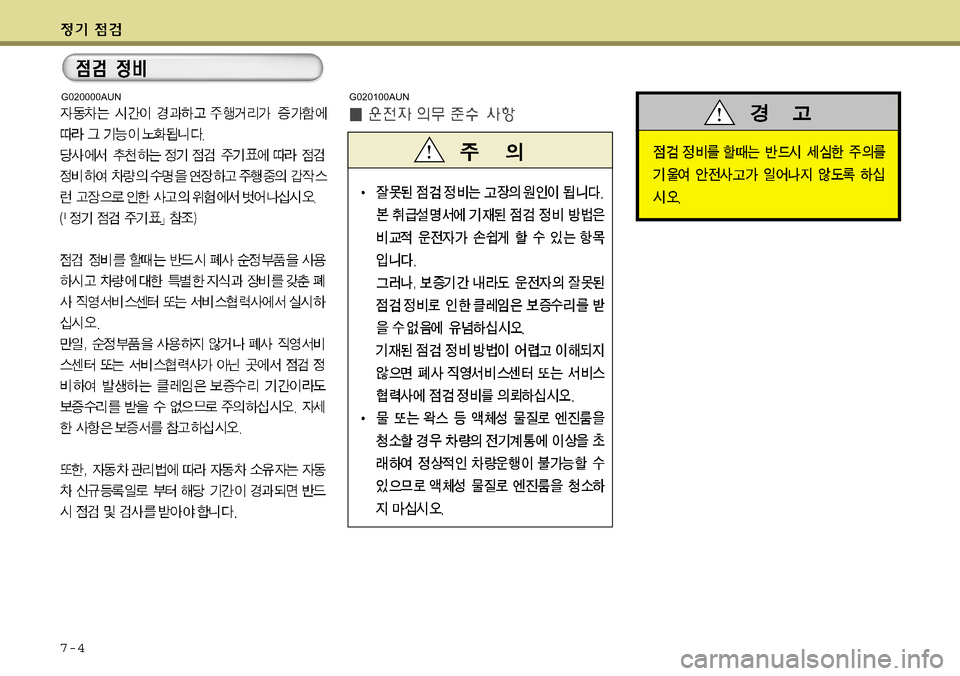Click the caution triangle icon in 주의 box

click(429, 150)
